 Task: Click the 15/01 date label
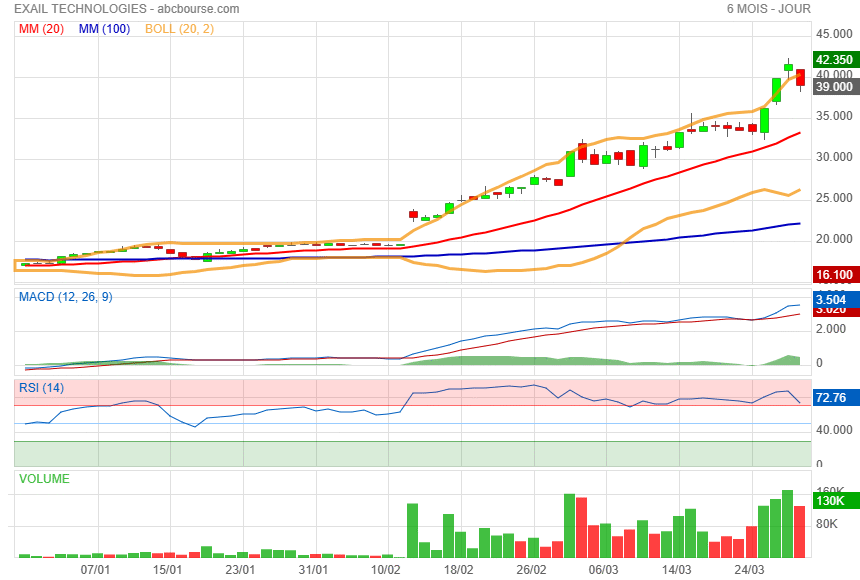pyautogui.click(x=167, y=570)
